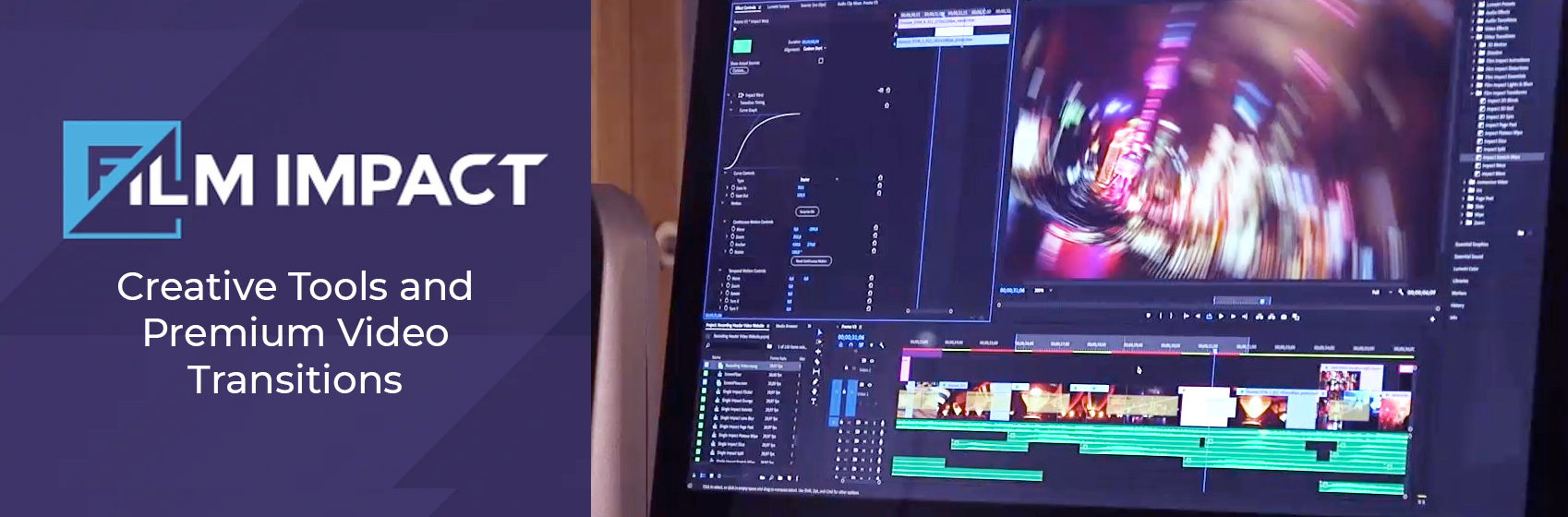This screenshot has width=1568, height=517.
Task: Click the Surprise Me button
Action: pos(806,211)
